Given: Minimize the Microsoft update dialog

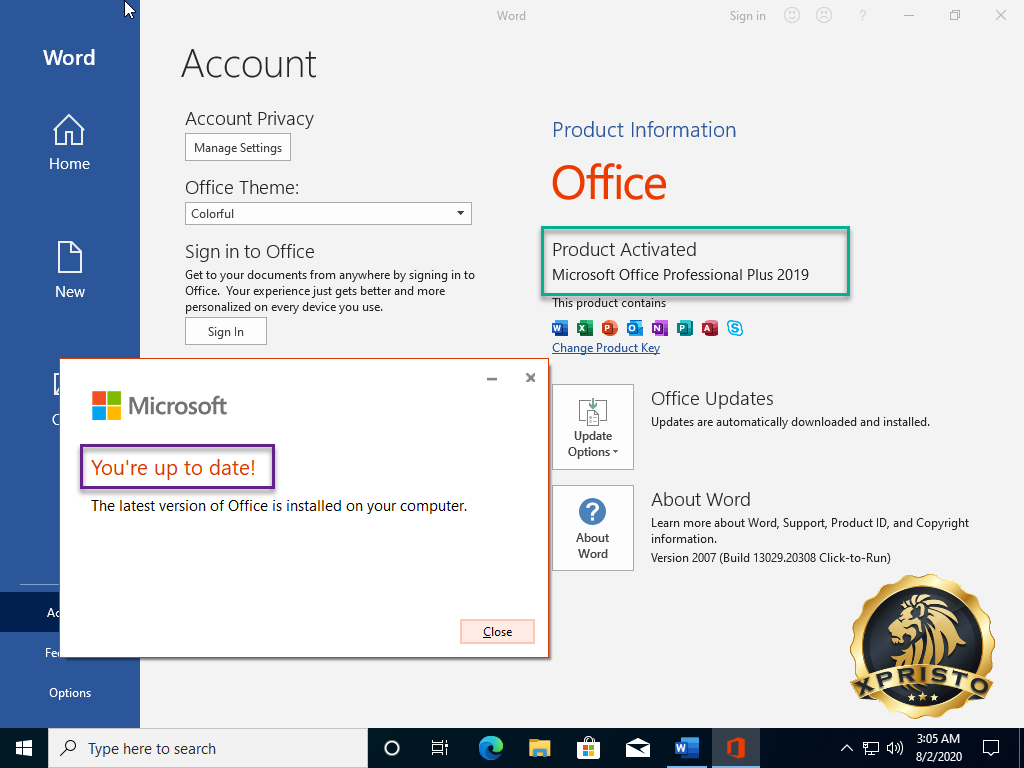Looking at the screenshot, I should 492,378.
